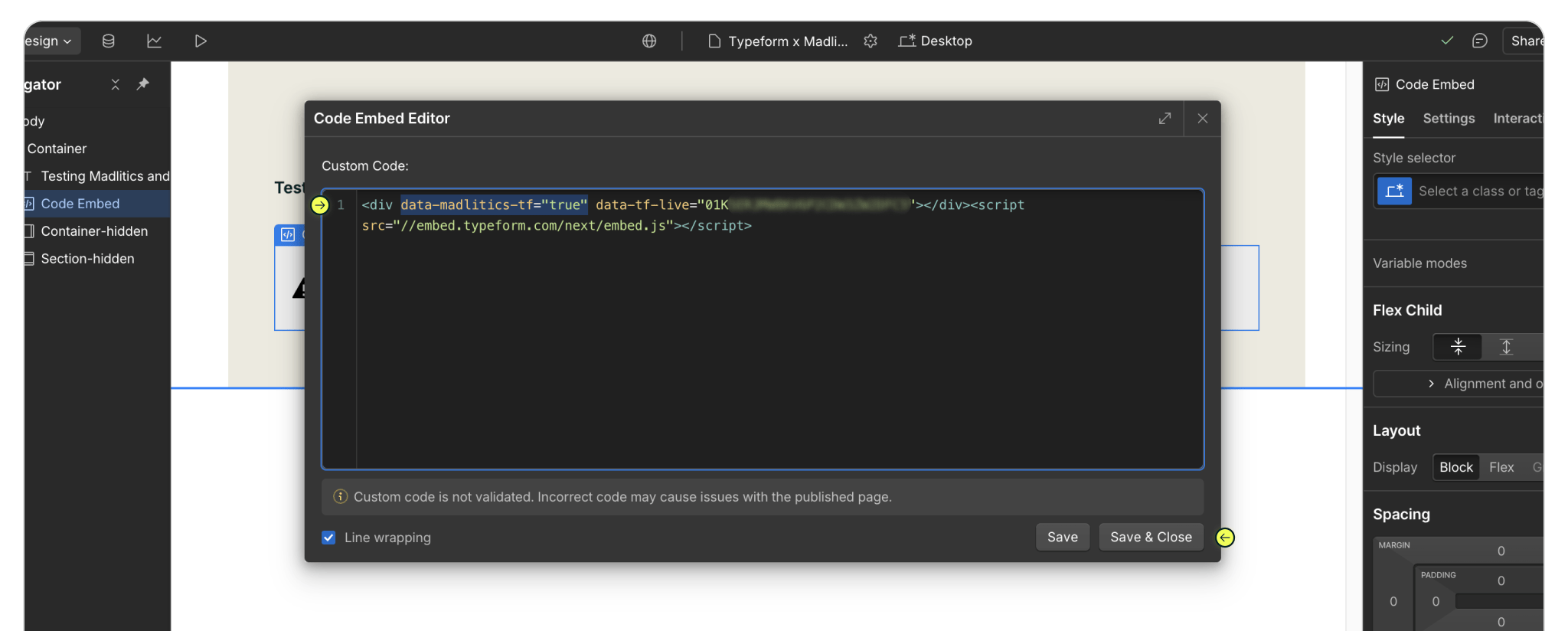Click the left padding value
The height and width of the screenshot is (631, 1568).
coord(1436,602)
